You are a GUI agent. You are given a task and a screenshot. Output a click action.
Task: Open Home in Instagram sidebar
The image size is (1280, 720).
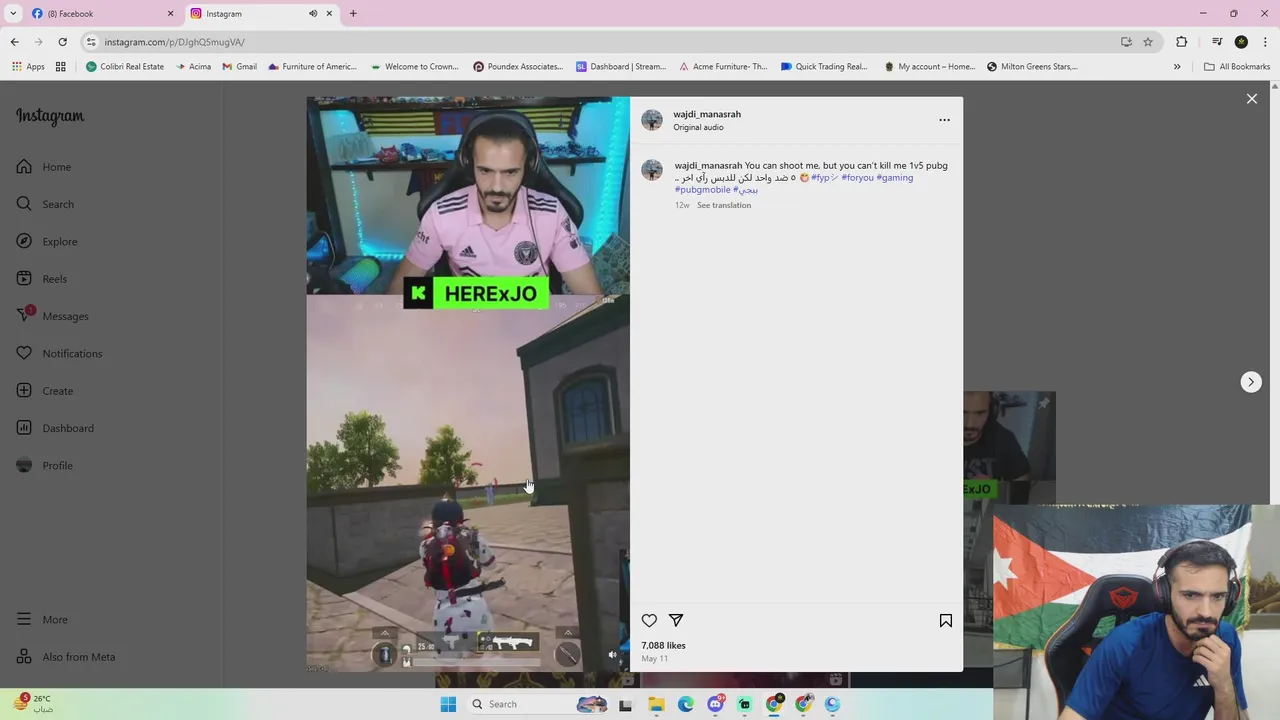point(56,167)
